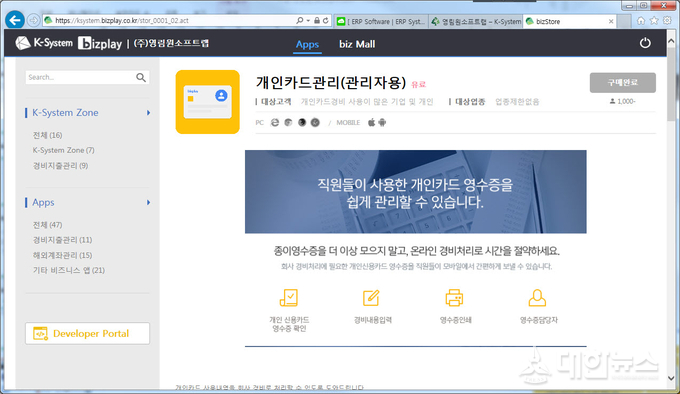Click the sidebar Search input field
Image resolution: width=680 pixels, height=394 pixels.
pos(80,77)
